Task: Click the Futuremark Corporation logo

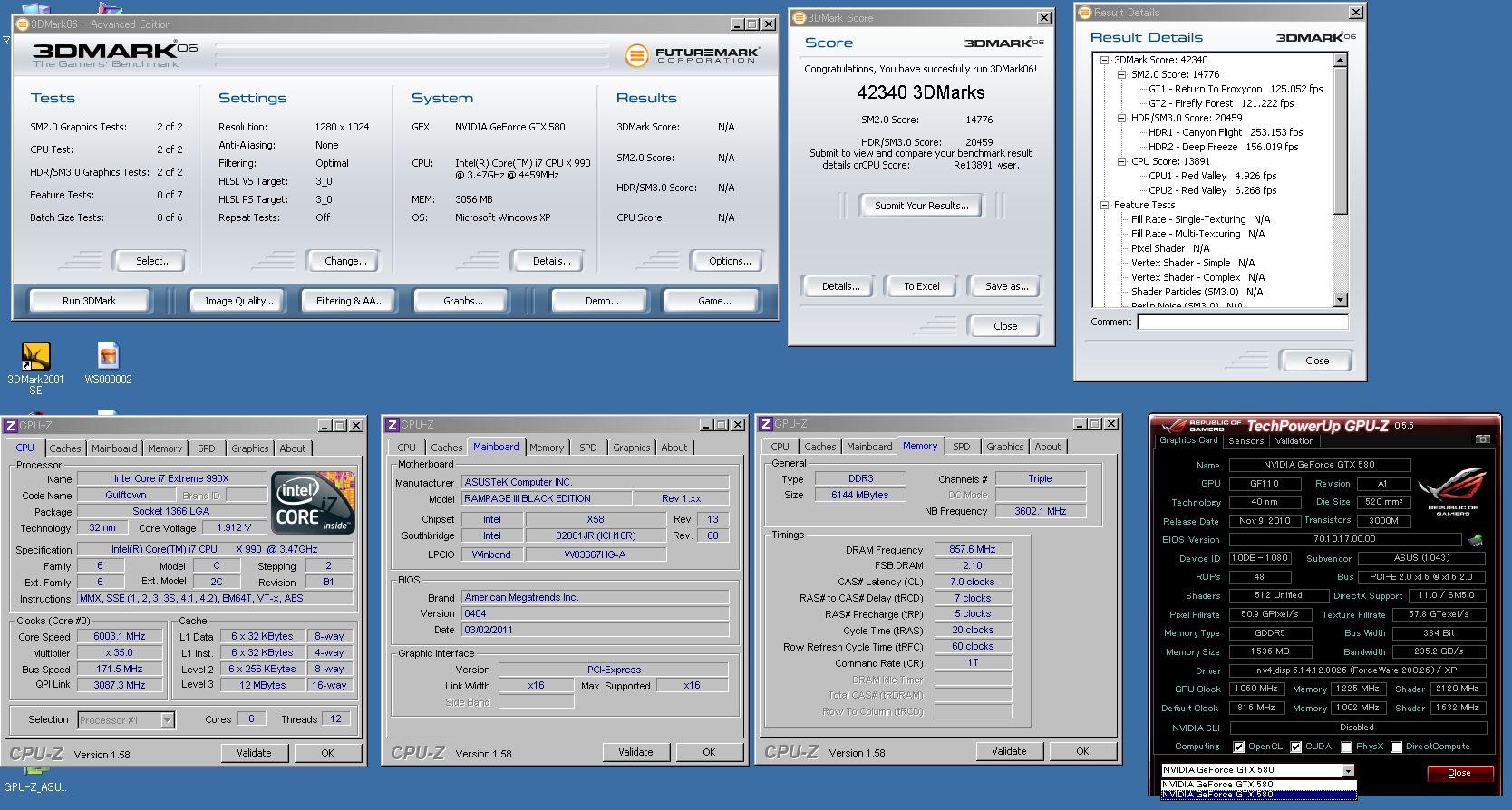Action: click(692, 55)
